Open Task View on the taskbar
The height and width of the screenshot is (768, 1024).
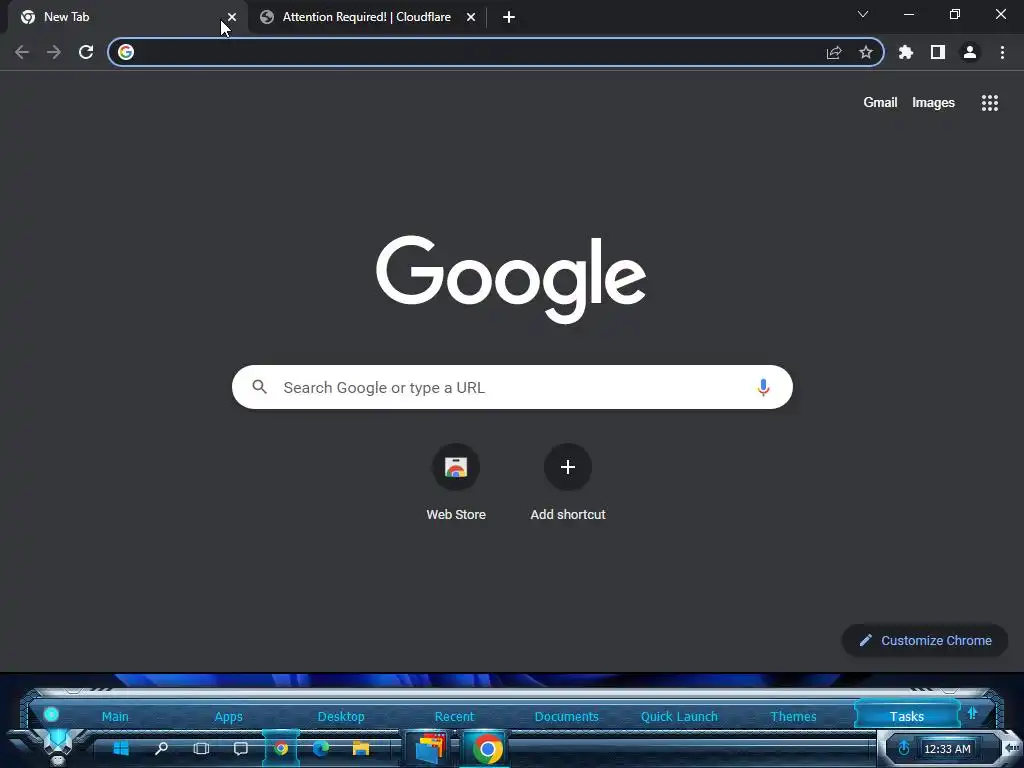201,748
